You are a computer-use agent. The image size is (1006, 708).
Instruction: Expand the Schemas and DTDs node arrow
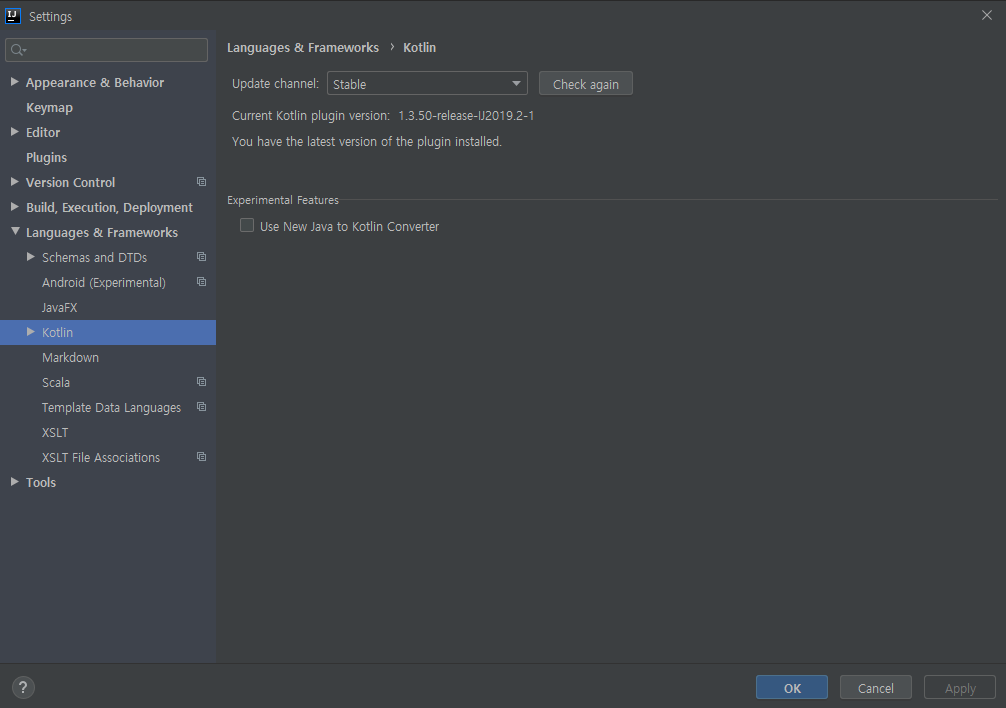31,257
